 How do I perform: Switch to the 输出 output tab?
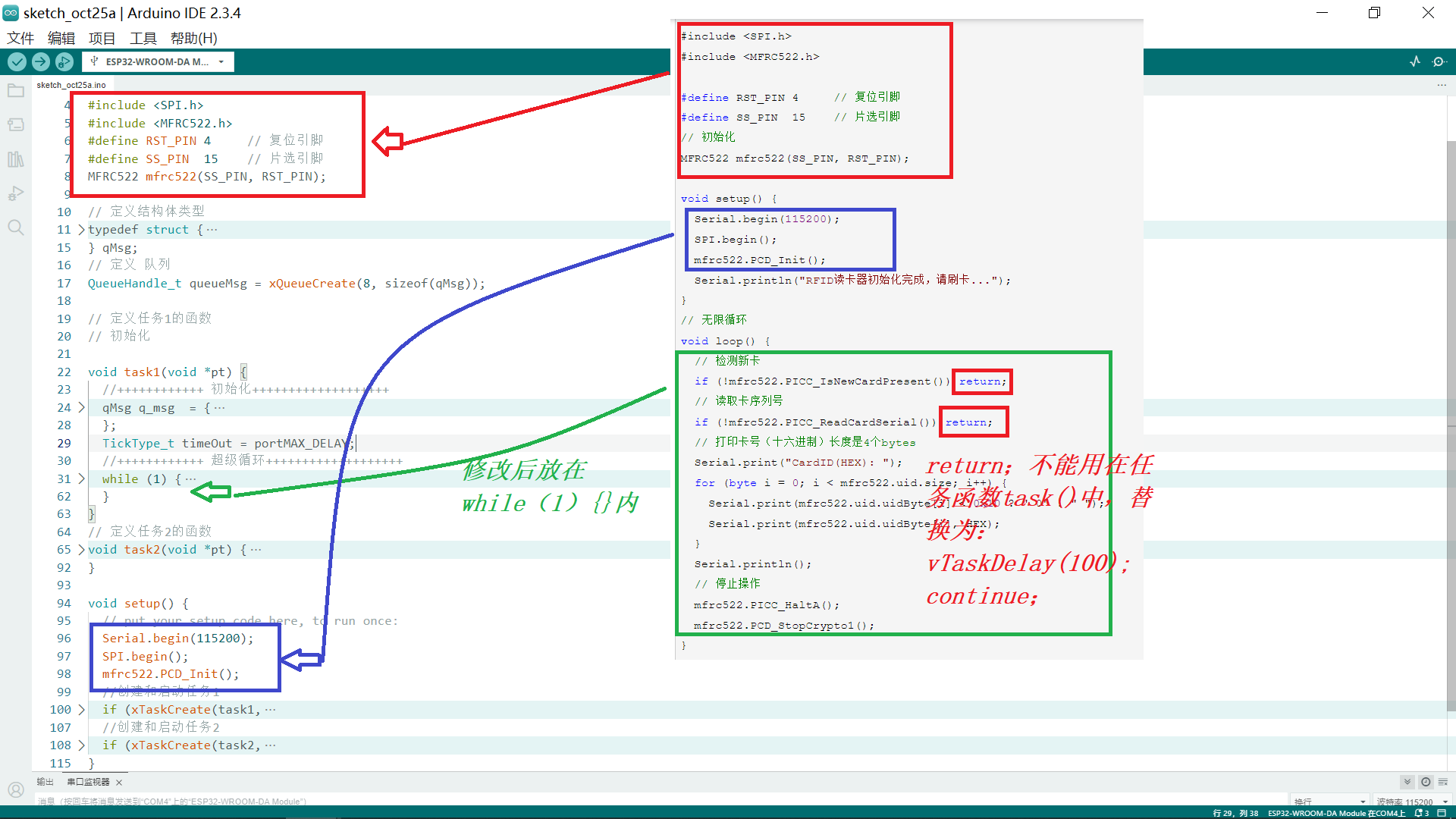(x=45, y=782)
